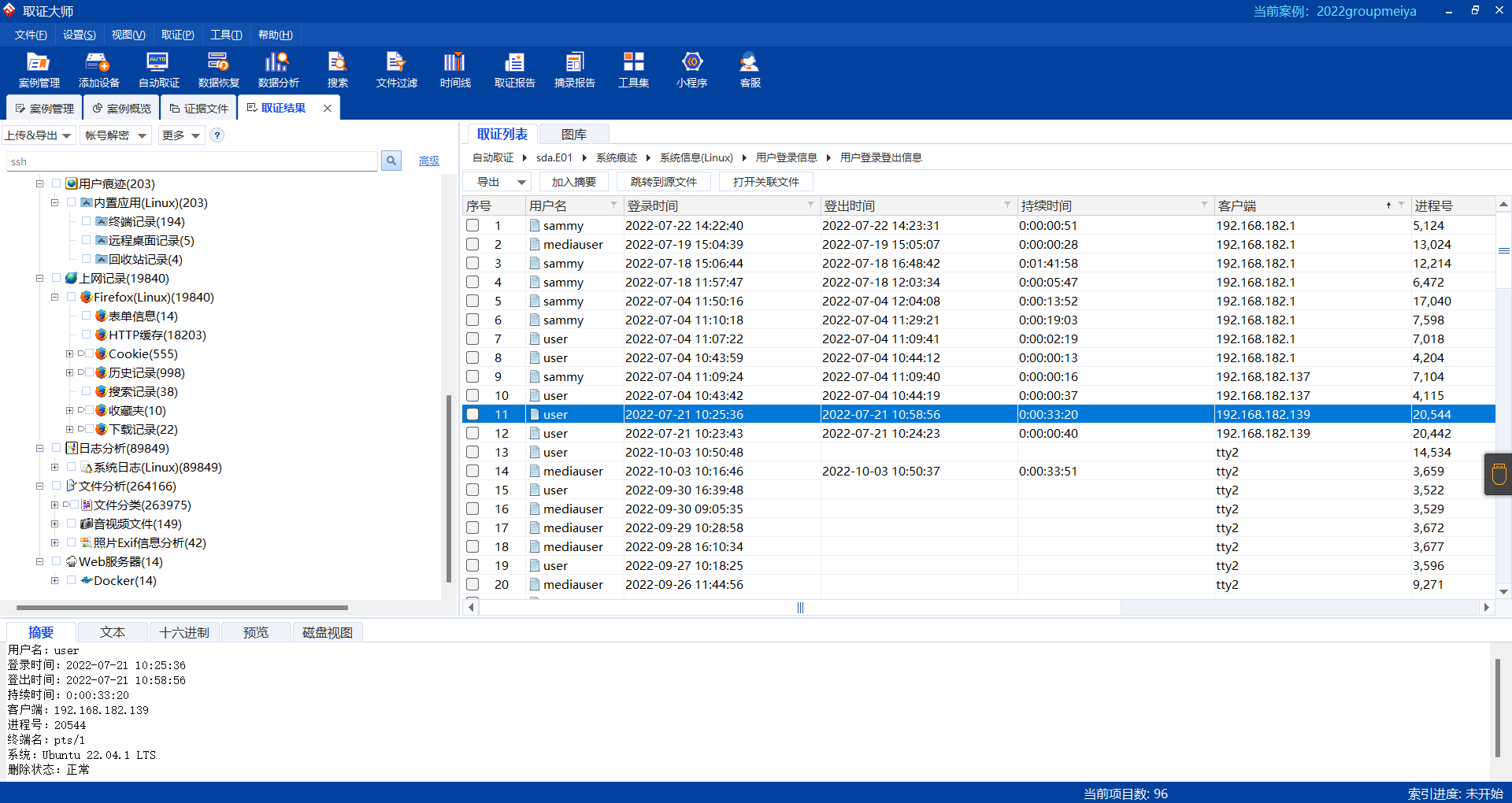Click the filter icon on 用户名 column

(613, 205)
